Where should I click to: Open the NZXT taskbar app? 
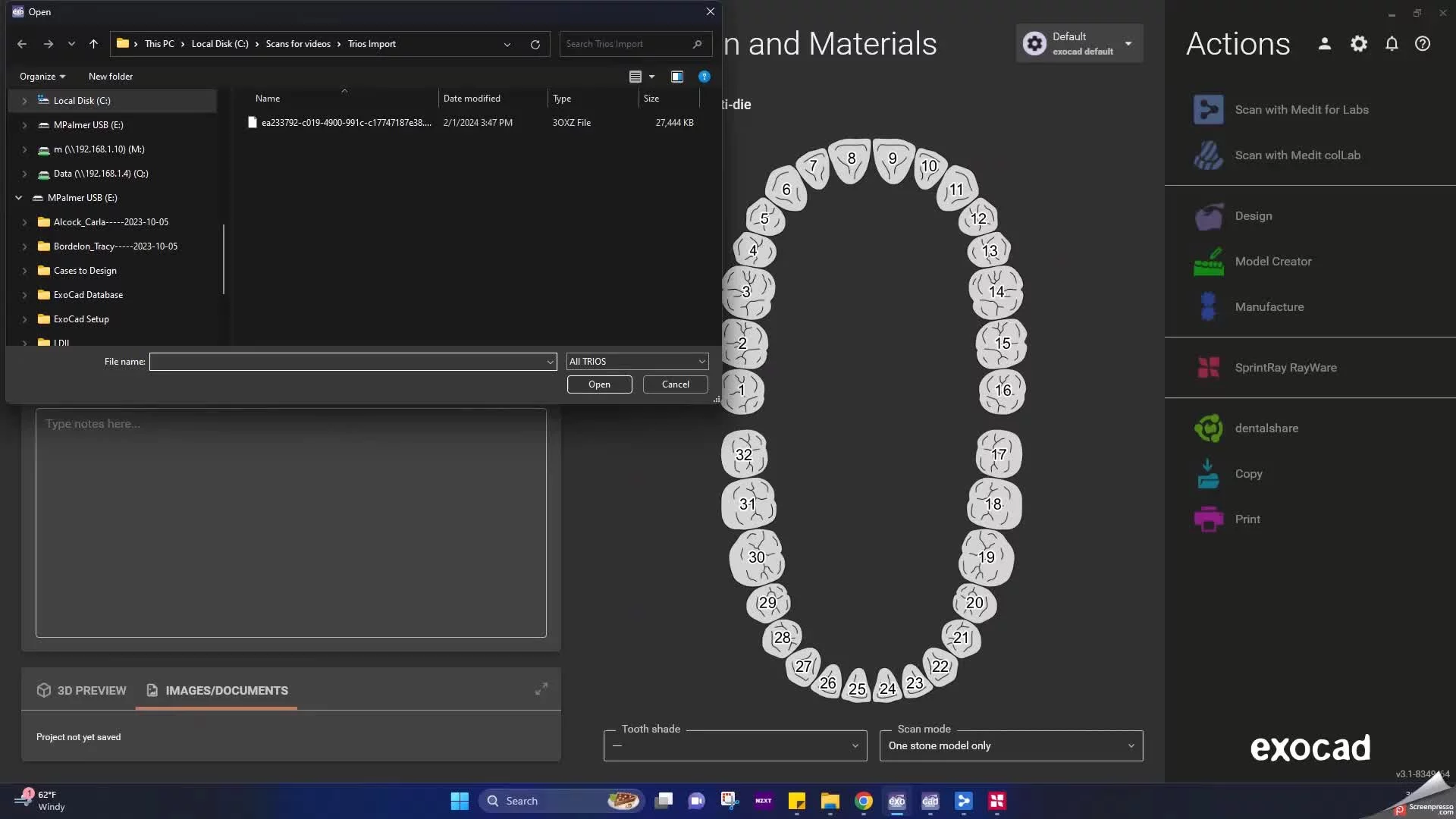[764, 801]
